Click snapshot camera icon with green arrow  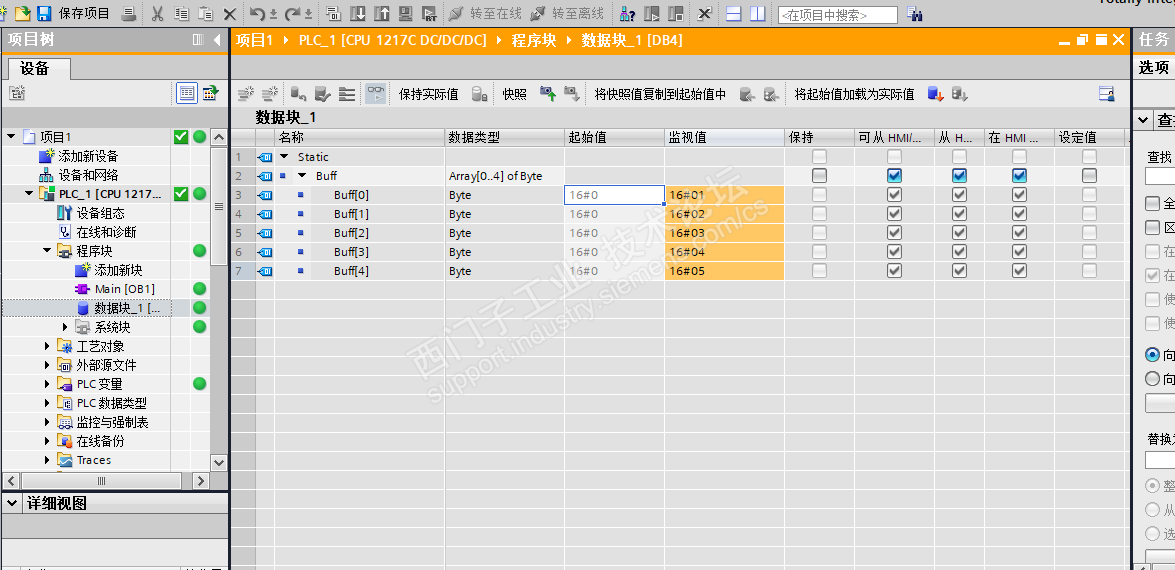[548, 94]
